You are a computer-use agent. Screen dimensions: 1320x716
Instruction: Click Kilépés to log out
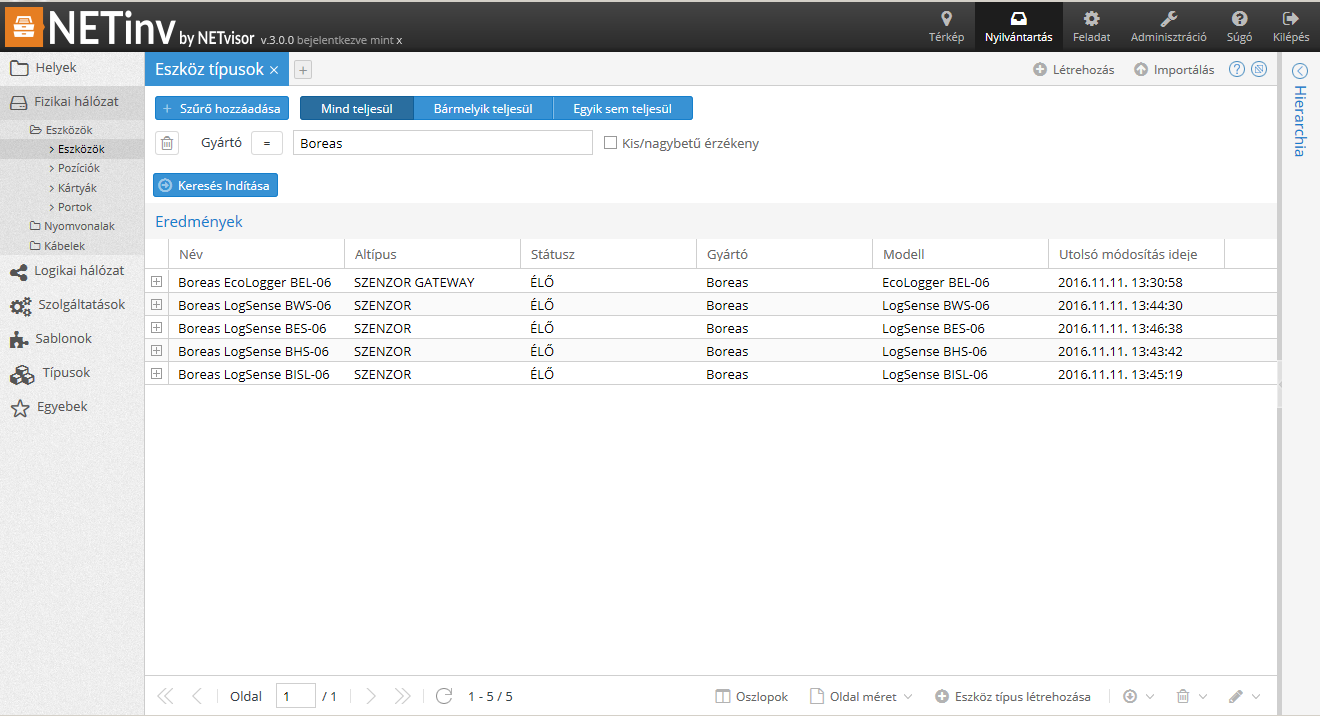[1290, 27]
